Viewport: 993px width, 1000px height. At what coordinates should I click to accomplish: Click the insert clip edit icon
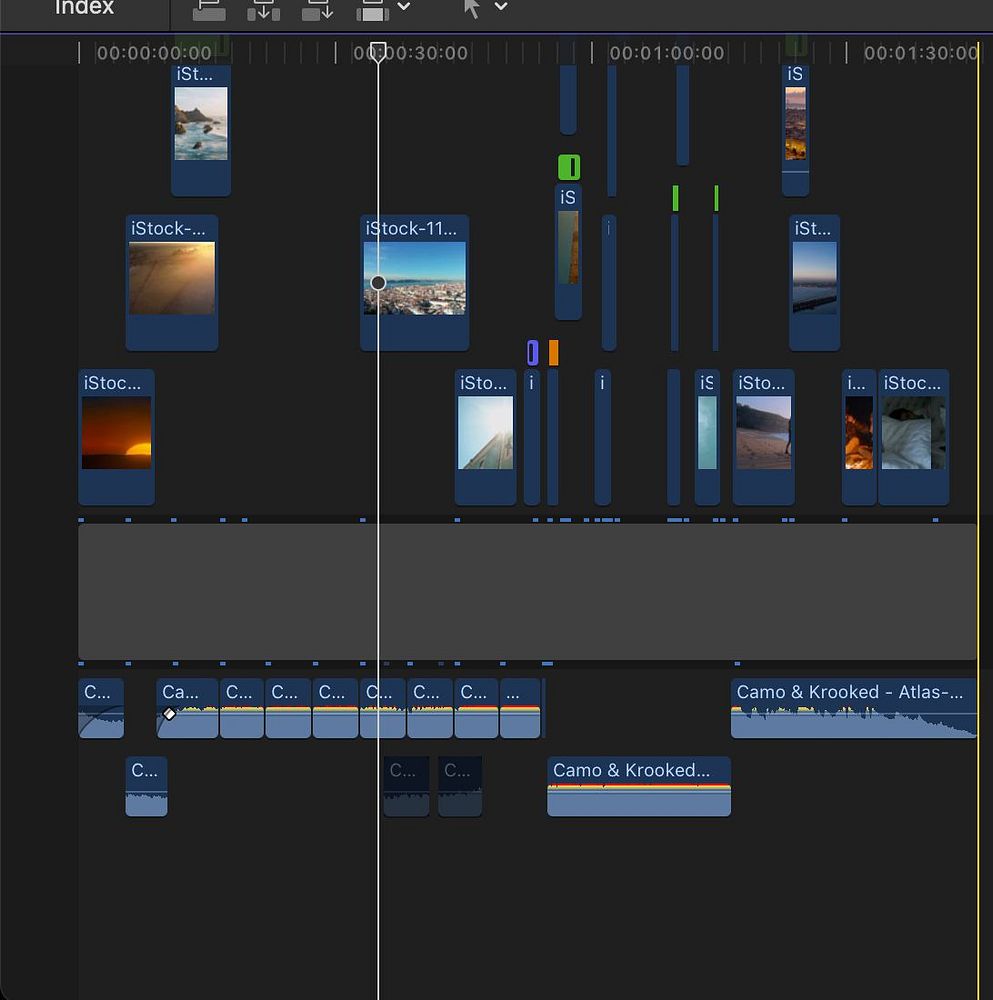point(263,9)
